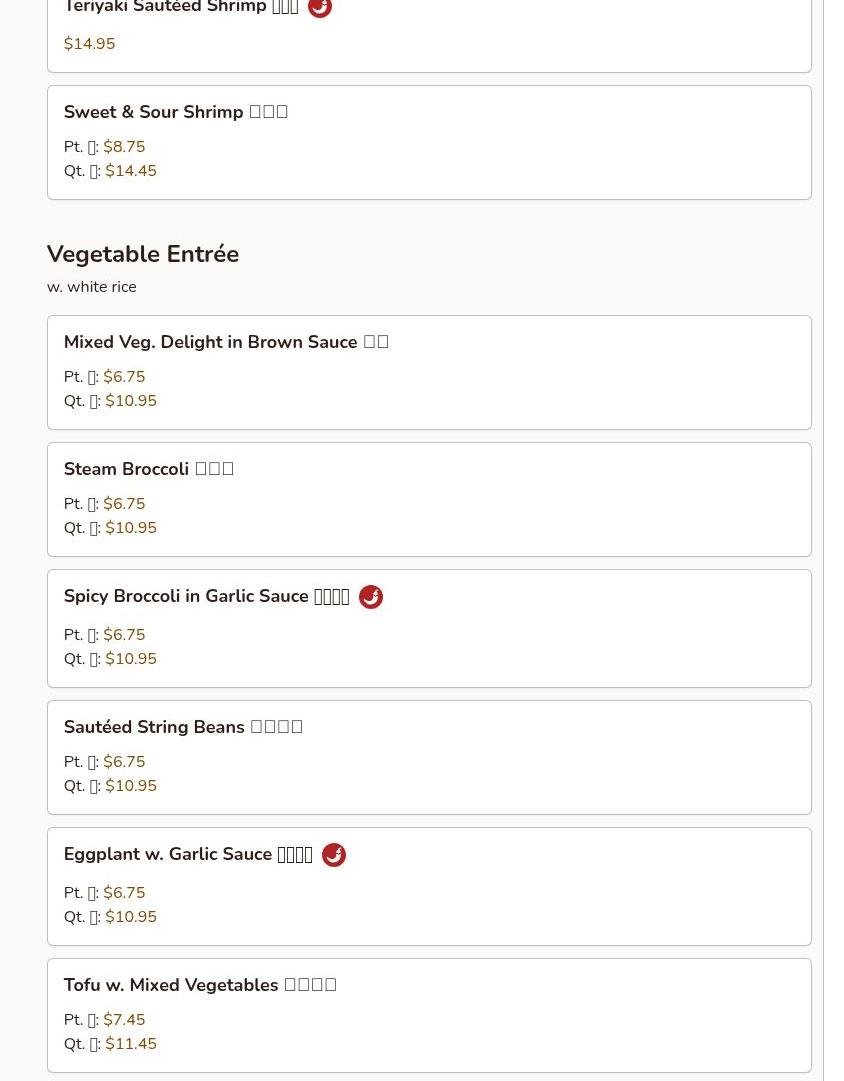Click spicy pepper icon on Spicy Broccoli

pos(371,597)
